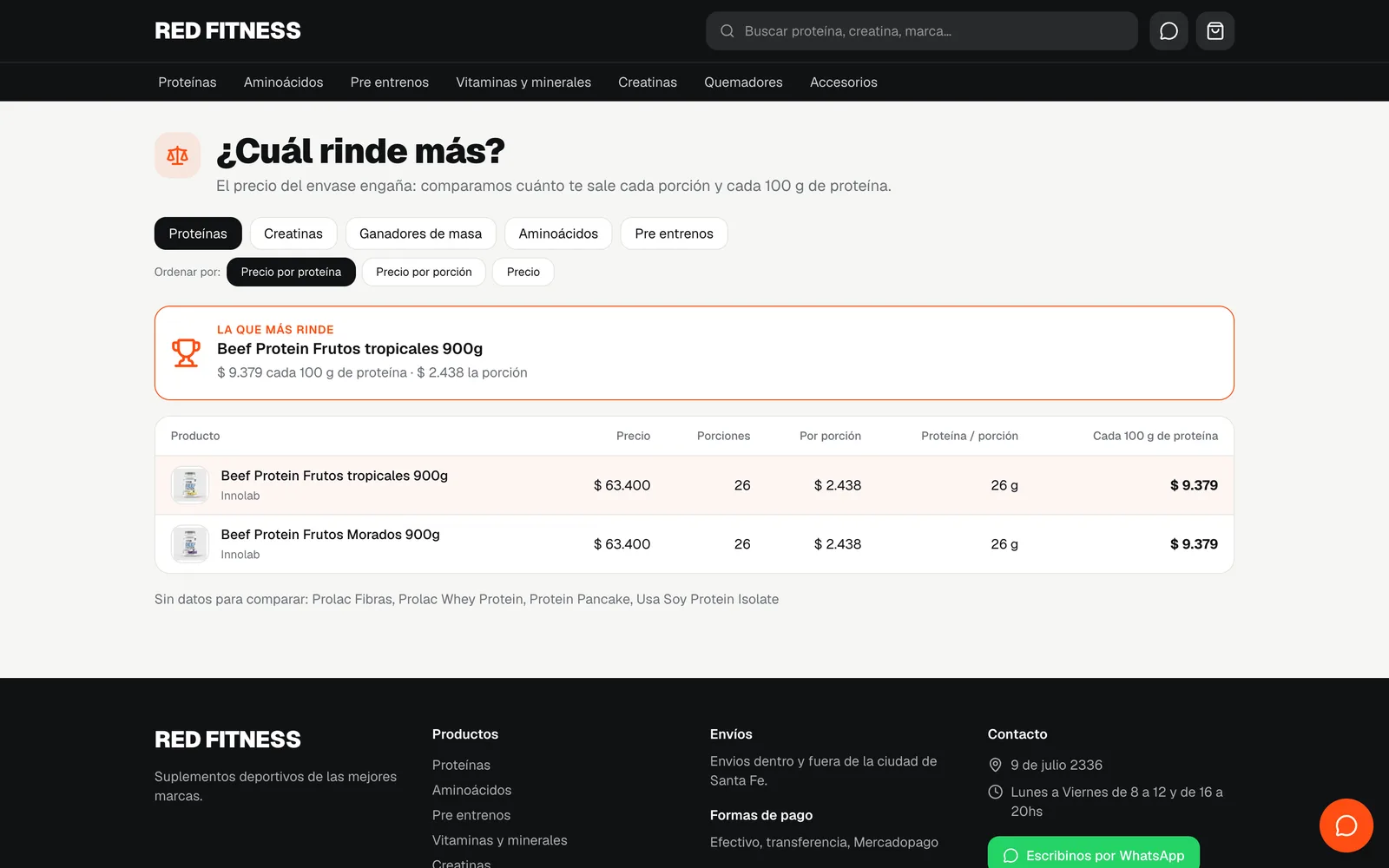This screenshot has width=1389, height=868.
Task: Click the Porciones column header
Action: (723, 436)
